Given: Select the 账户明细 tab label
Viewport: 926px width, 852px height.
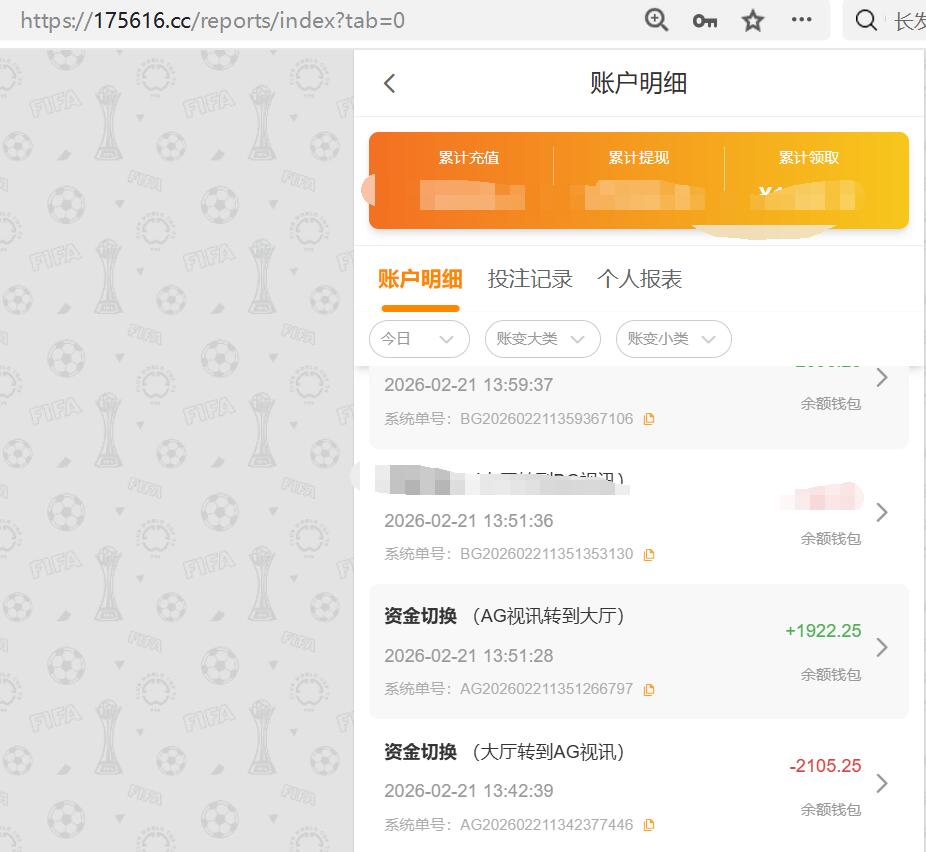Looking at the screenshot, I should point(420,279).
